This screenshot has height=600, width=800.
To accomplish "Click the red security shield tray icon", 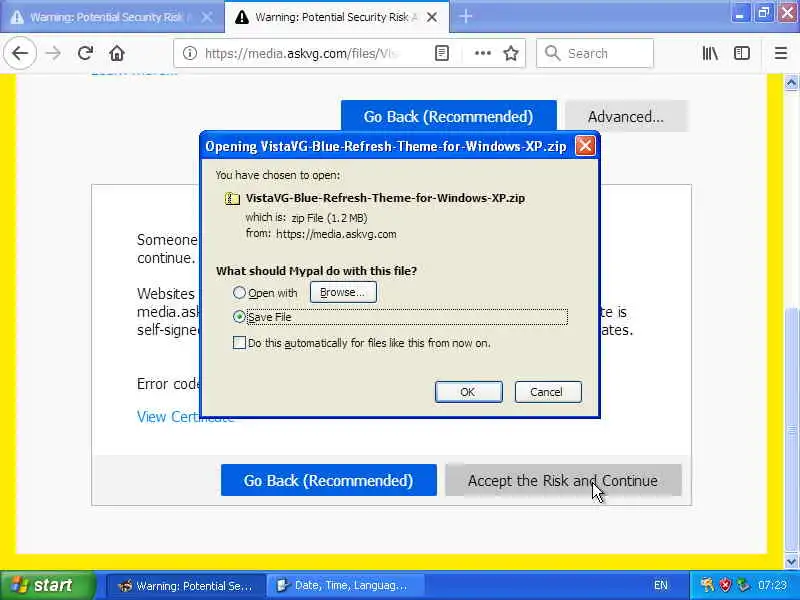I will (725, 585).
